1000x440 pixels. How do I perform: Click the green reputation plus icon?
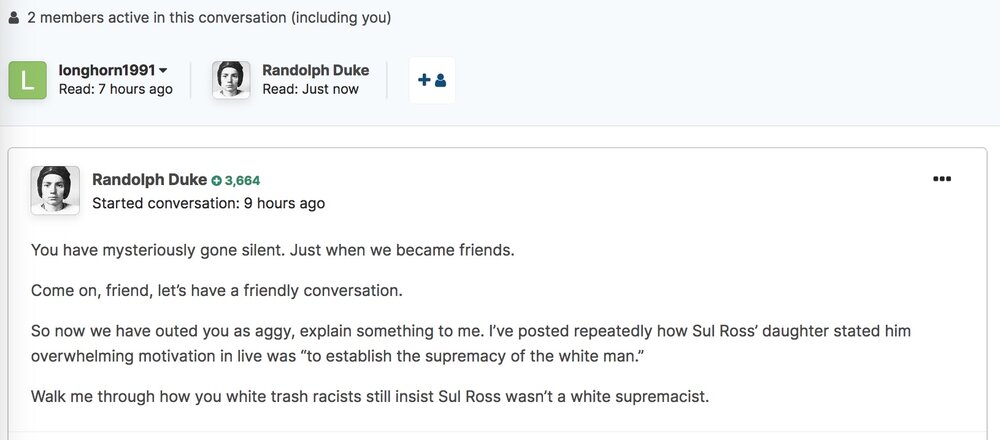click(x=216, y=181)
